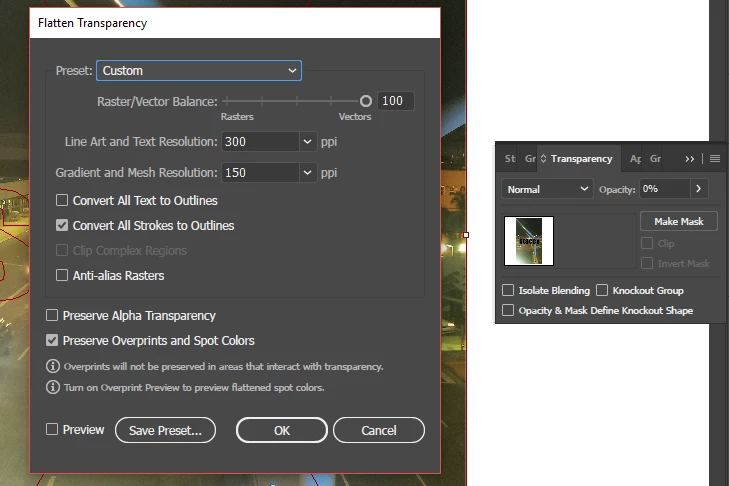Viewport: 729px width, 486px height.
Task: Click the Opacity 0% input field
Action: [665, 189]
